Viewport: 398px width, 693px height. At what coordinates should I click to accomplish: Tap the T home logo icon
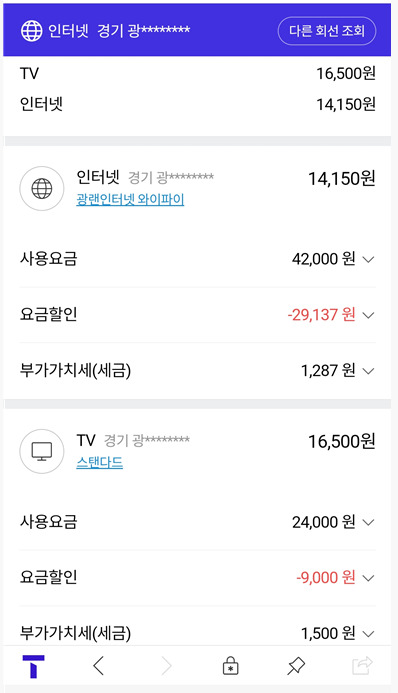(34, 666)
